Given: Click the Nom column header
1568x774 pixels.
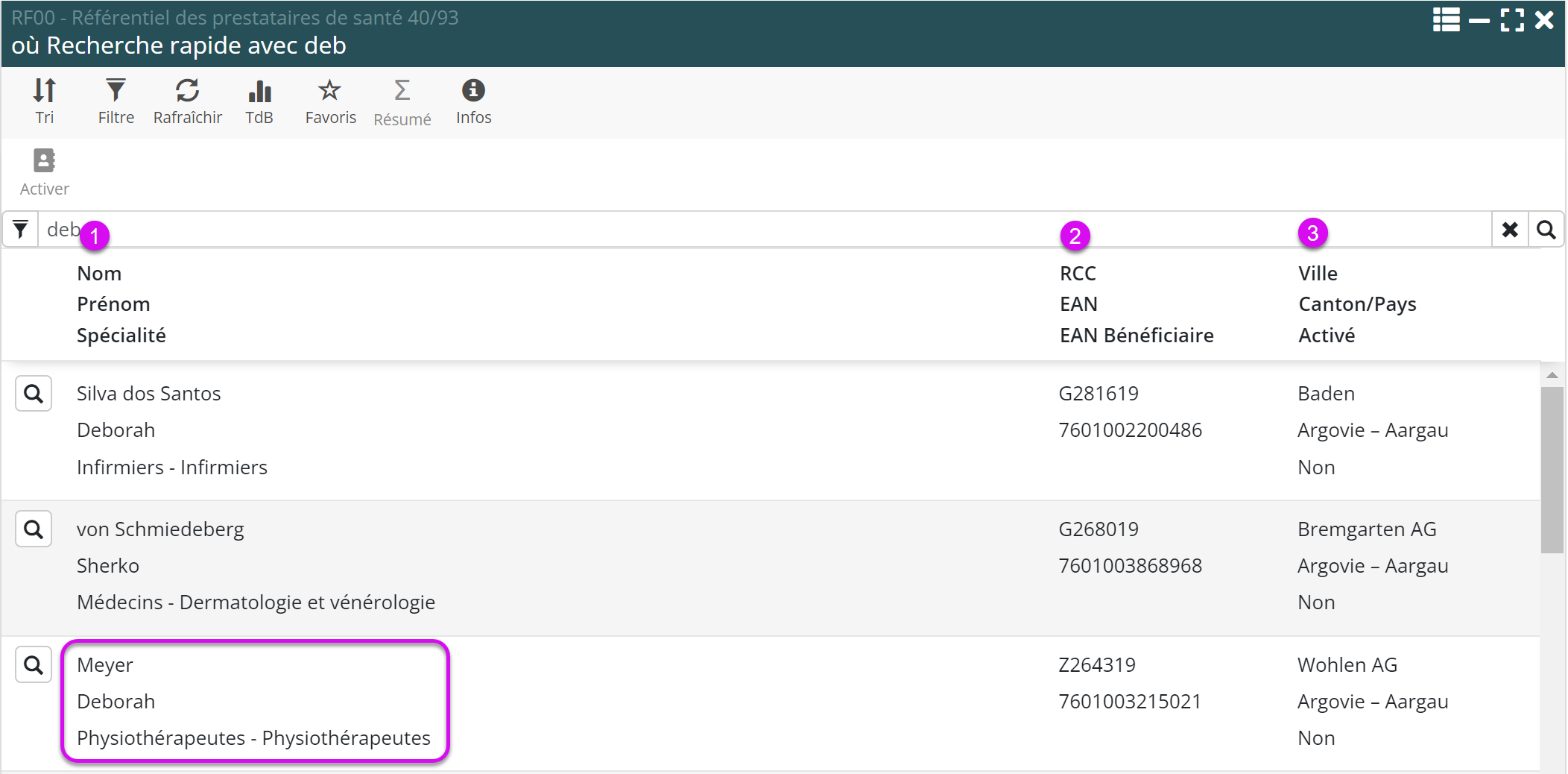Looking at the screenshot, I should [x=99, y=274].
